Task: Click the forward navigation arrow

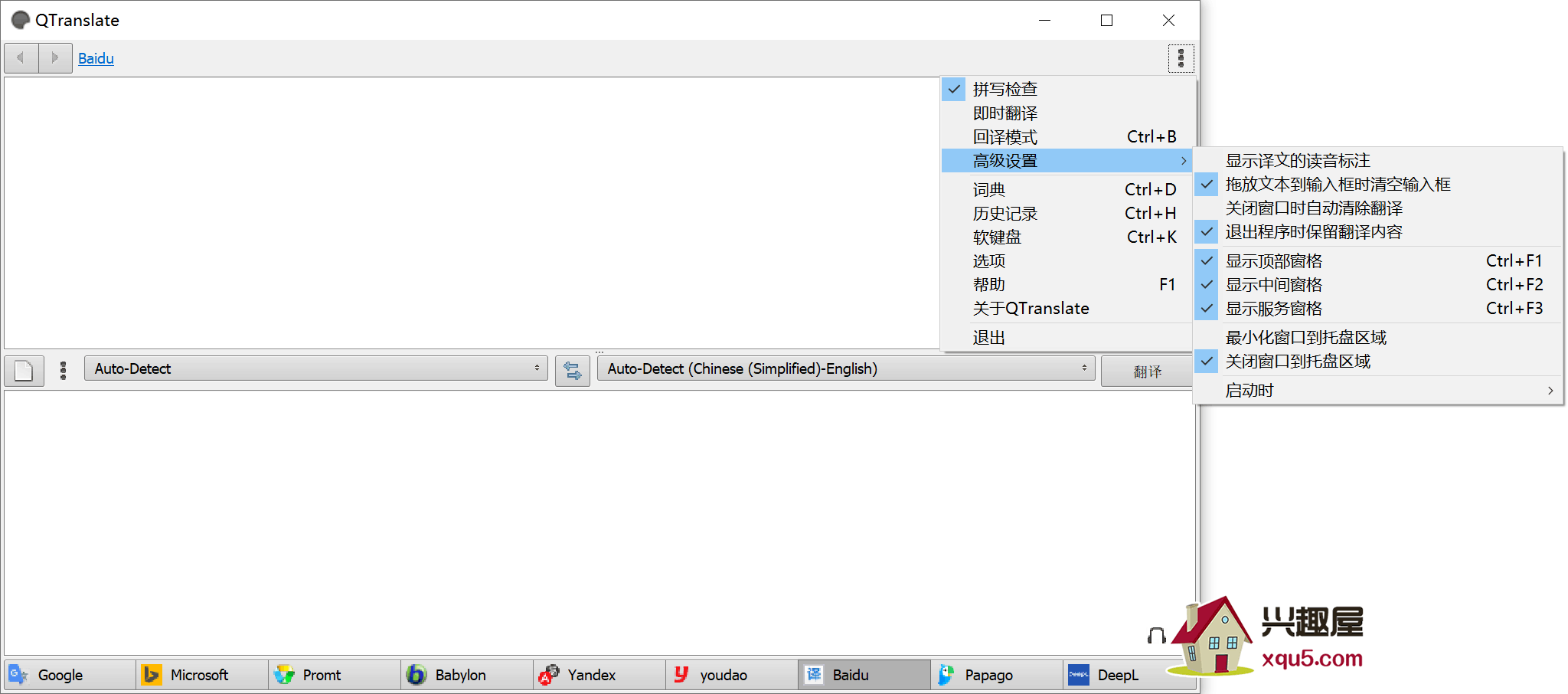Action: [55, 58]
